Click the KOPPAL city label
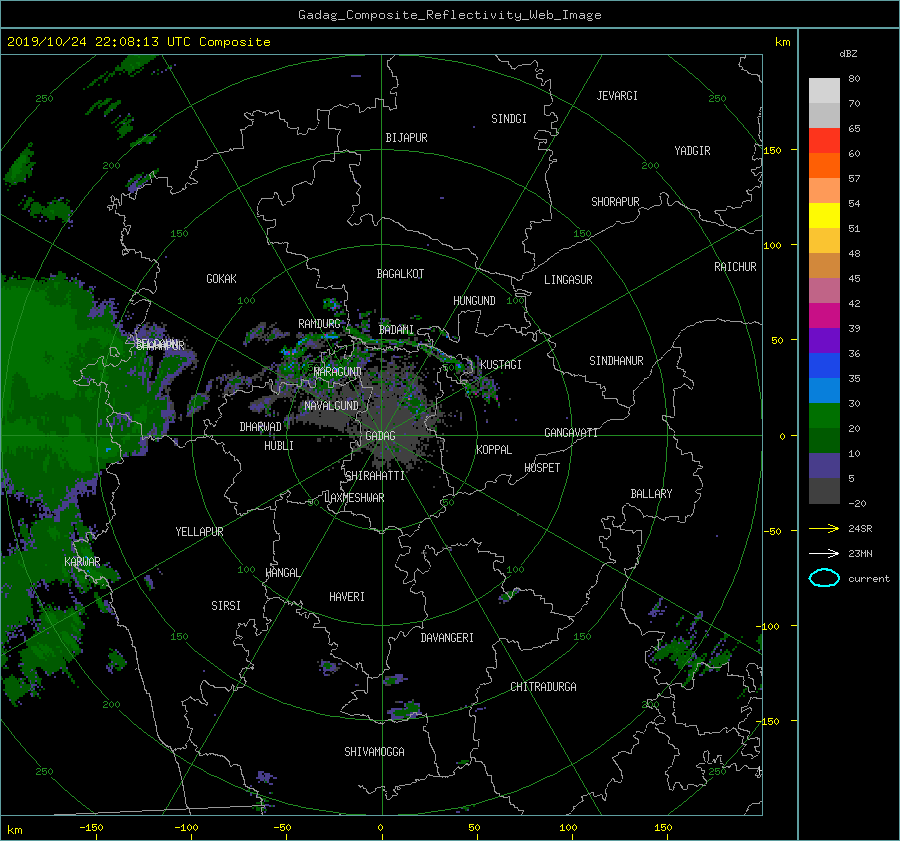The width and height of the screenshot is (900, 841). pyautogui.click(x=494, y=450)
